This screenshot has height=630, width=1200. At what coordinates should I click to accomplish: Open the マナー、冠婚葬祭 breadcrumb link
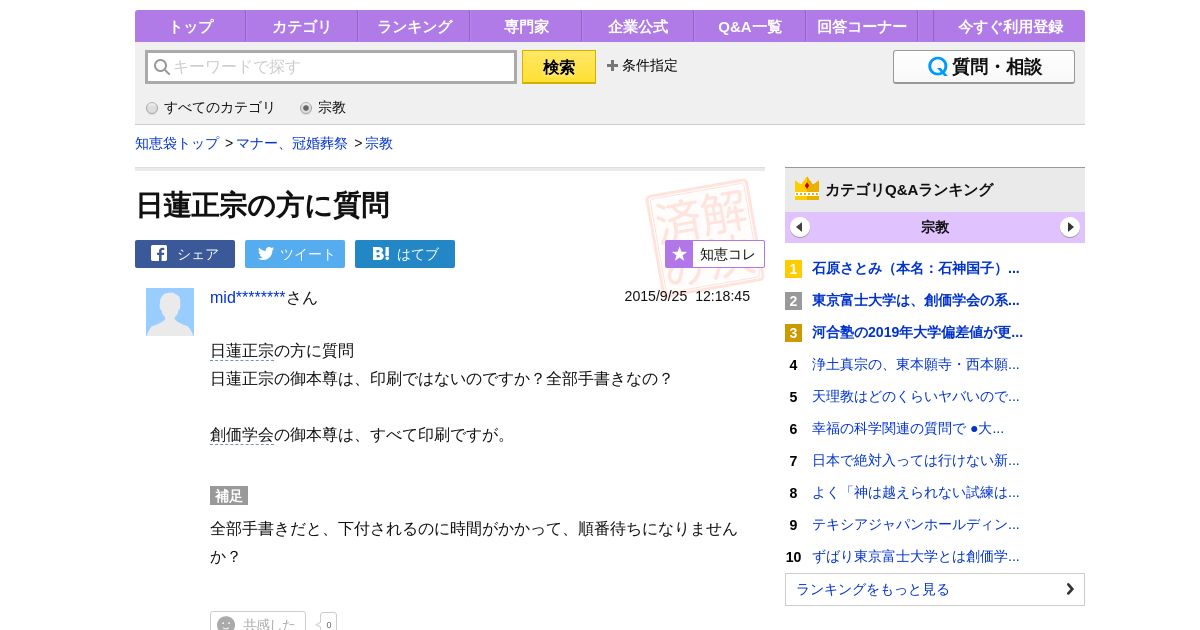coord(292,143)
